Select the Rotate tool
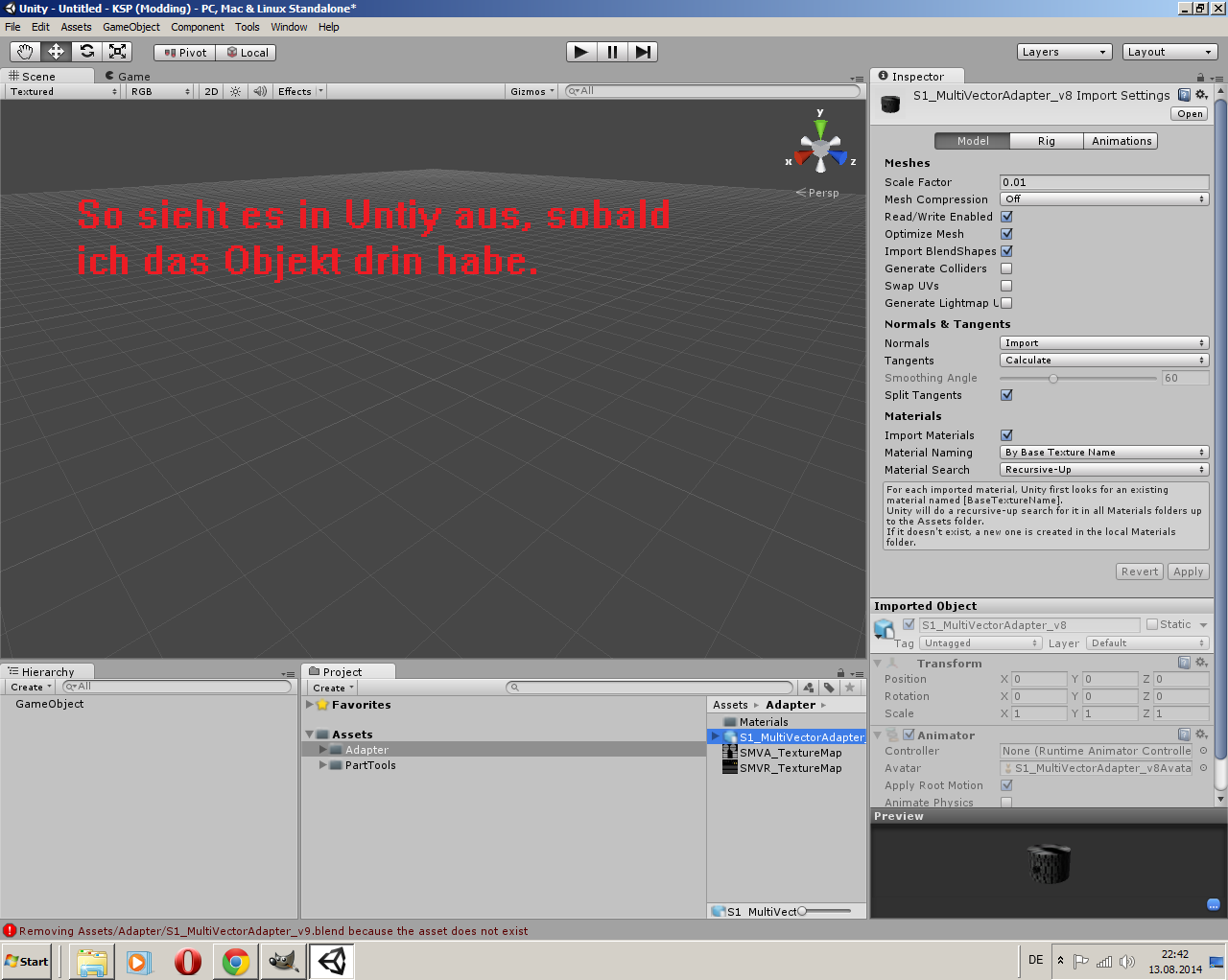 [x=86, y=52]
